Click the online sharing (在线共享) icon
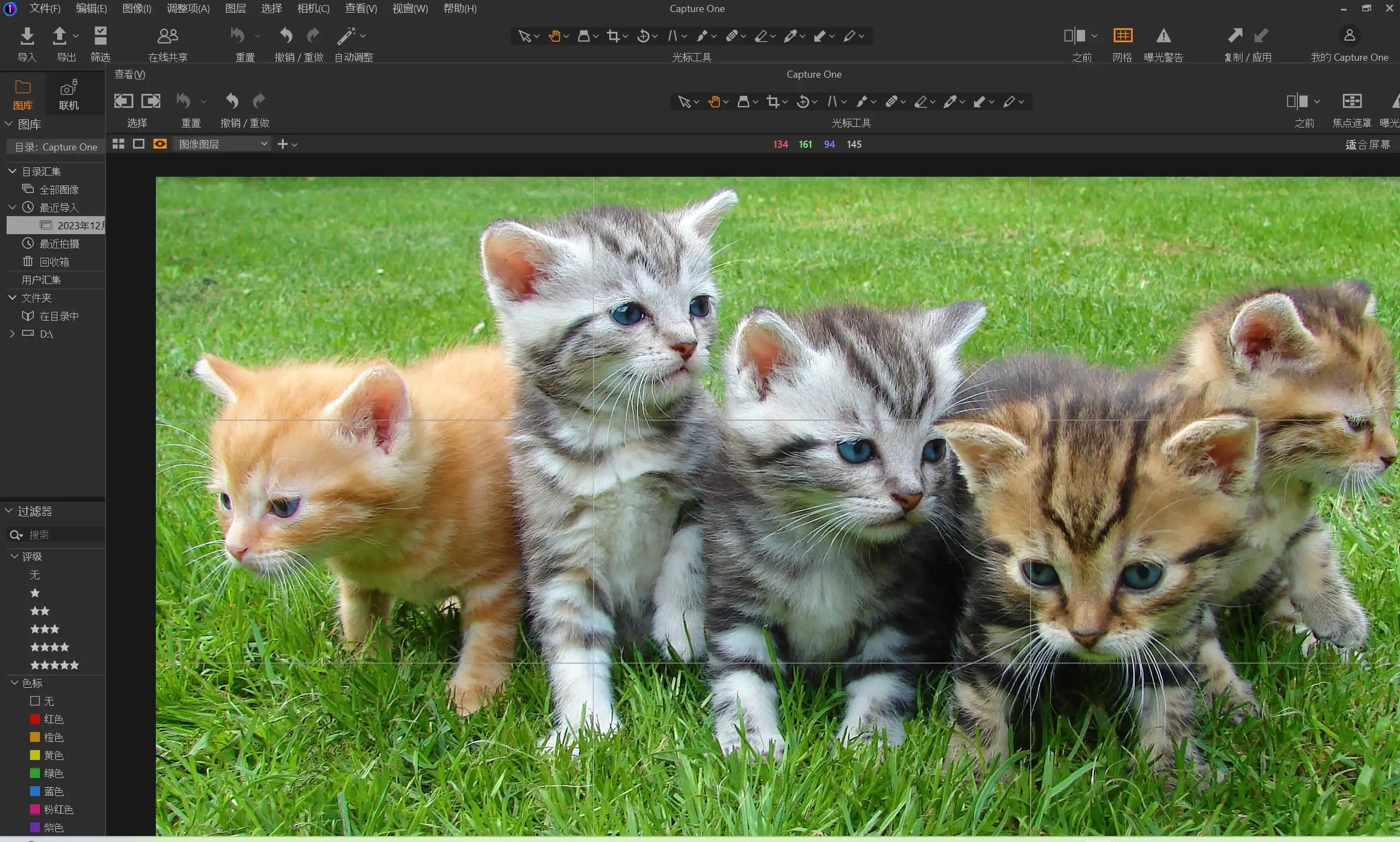The height and width of the screenshot is (842, 1400). 167,36
